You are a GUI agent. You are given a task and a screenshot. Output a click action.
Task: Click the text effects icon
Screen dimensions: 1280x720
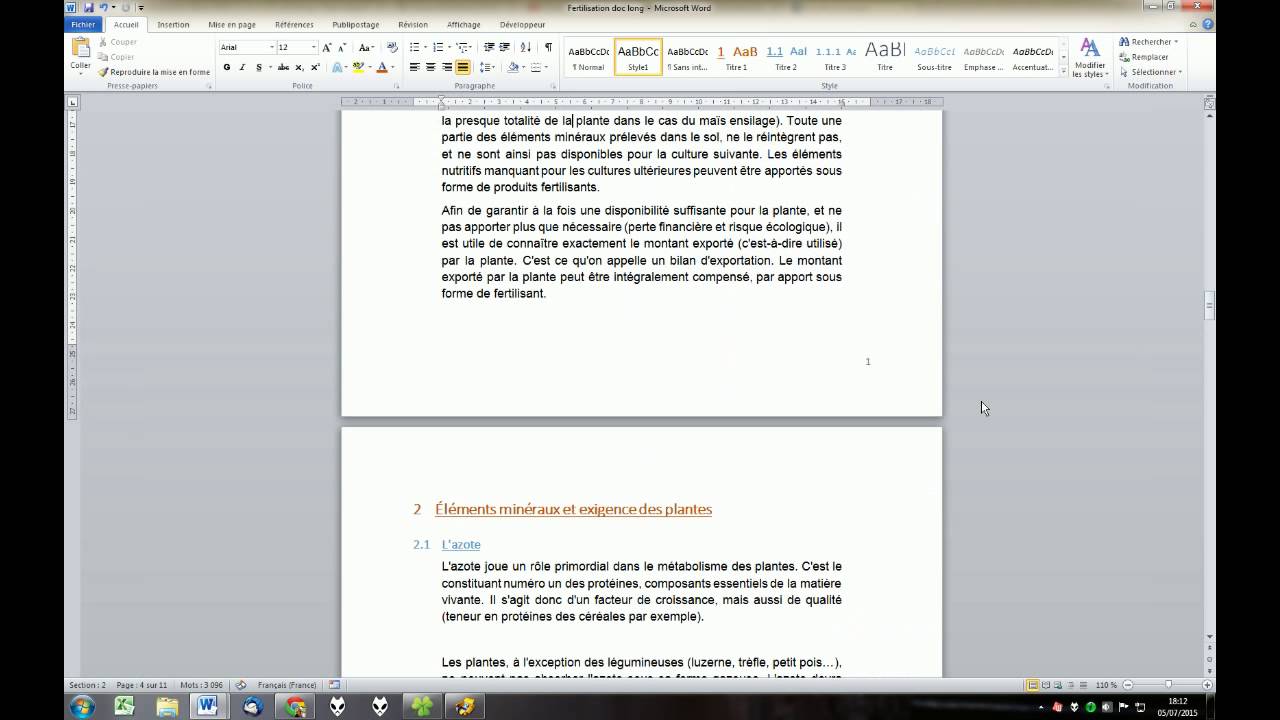point(338,67)
